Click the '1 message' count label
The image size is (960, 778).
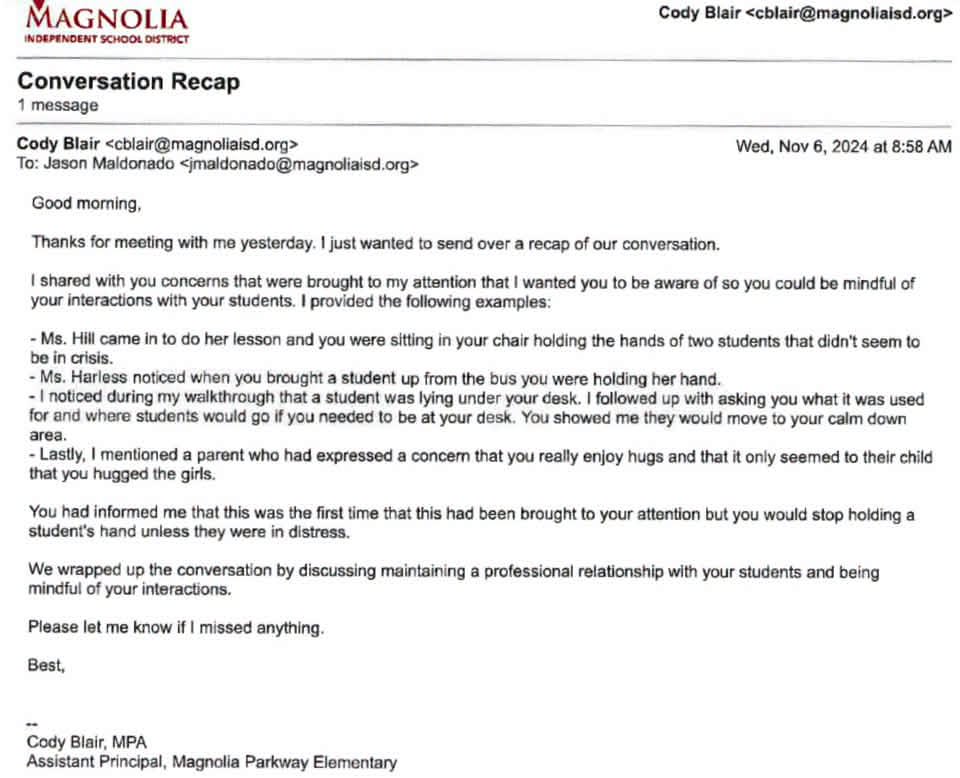click(x=58, y=105)
